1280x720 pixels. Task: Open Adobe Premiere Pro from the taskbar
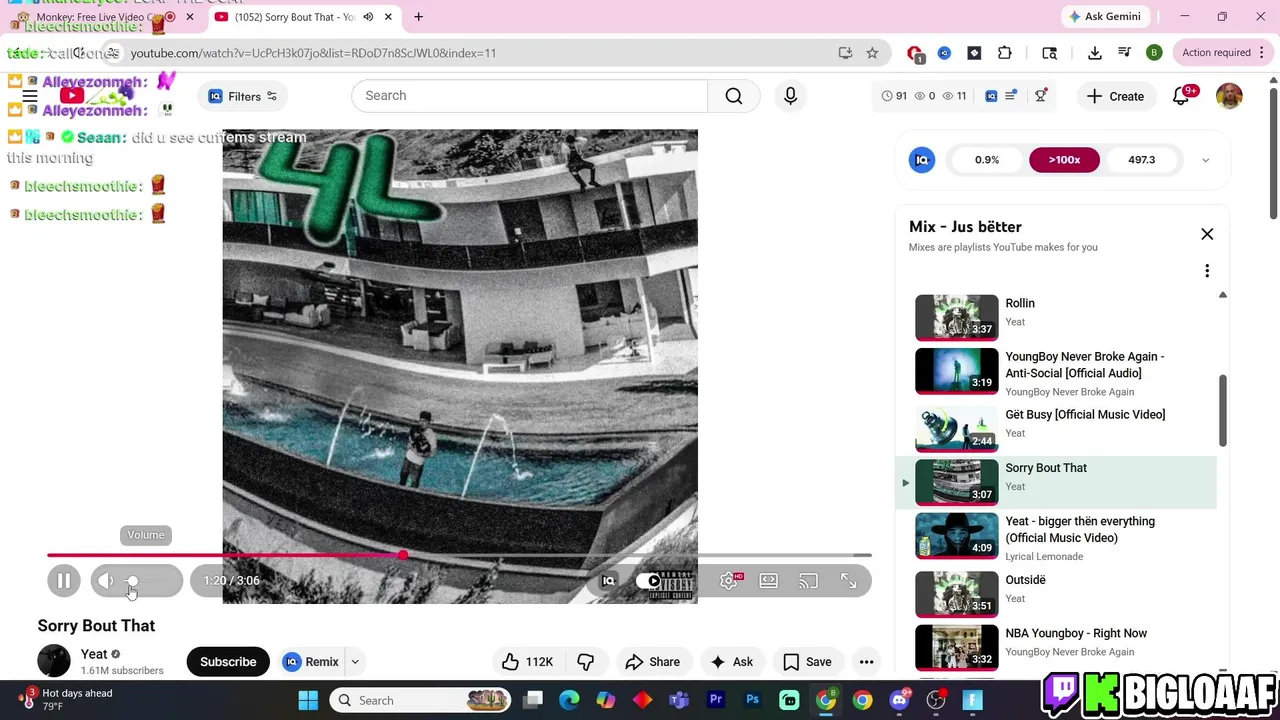pyautogui.click(x=716, y=700)
